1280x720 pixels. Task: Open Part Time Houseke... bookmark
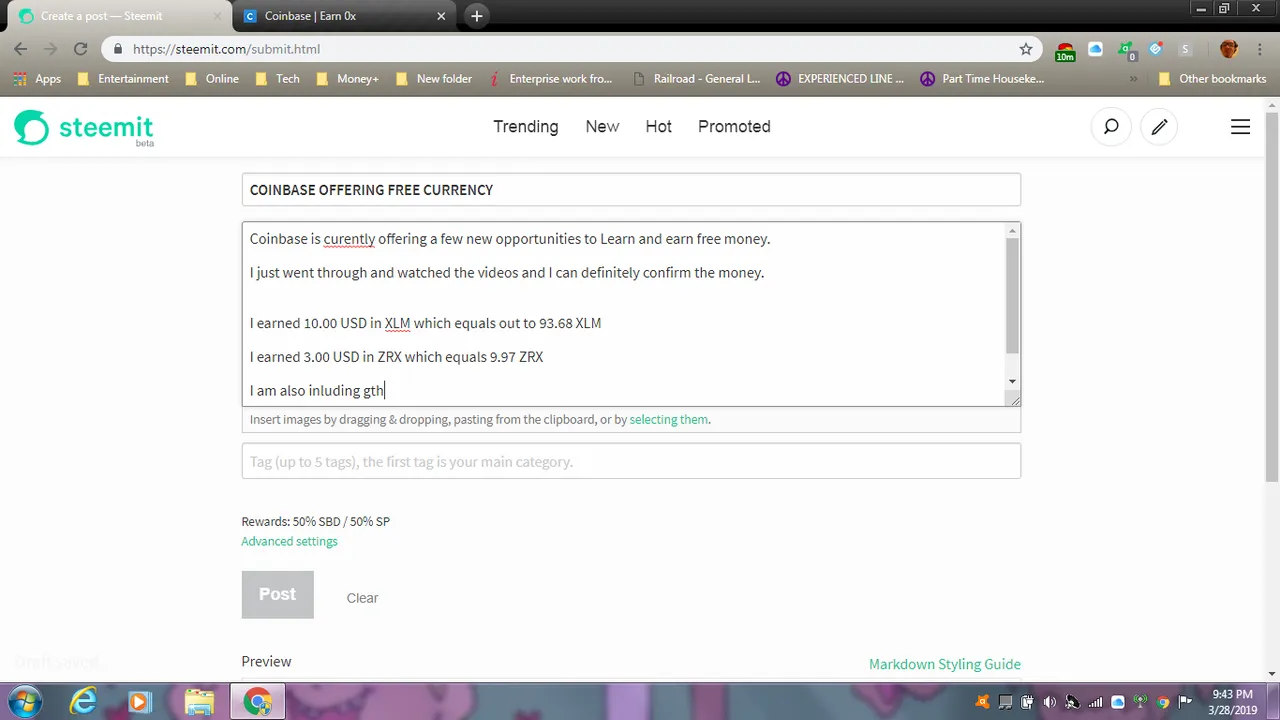click(983, 78)
